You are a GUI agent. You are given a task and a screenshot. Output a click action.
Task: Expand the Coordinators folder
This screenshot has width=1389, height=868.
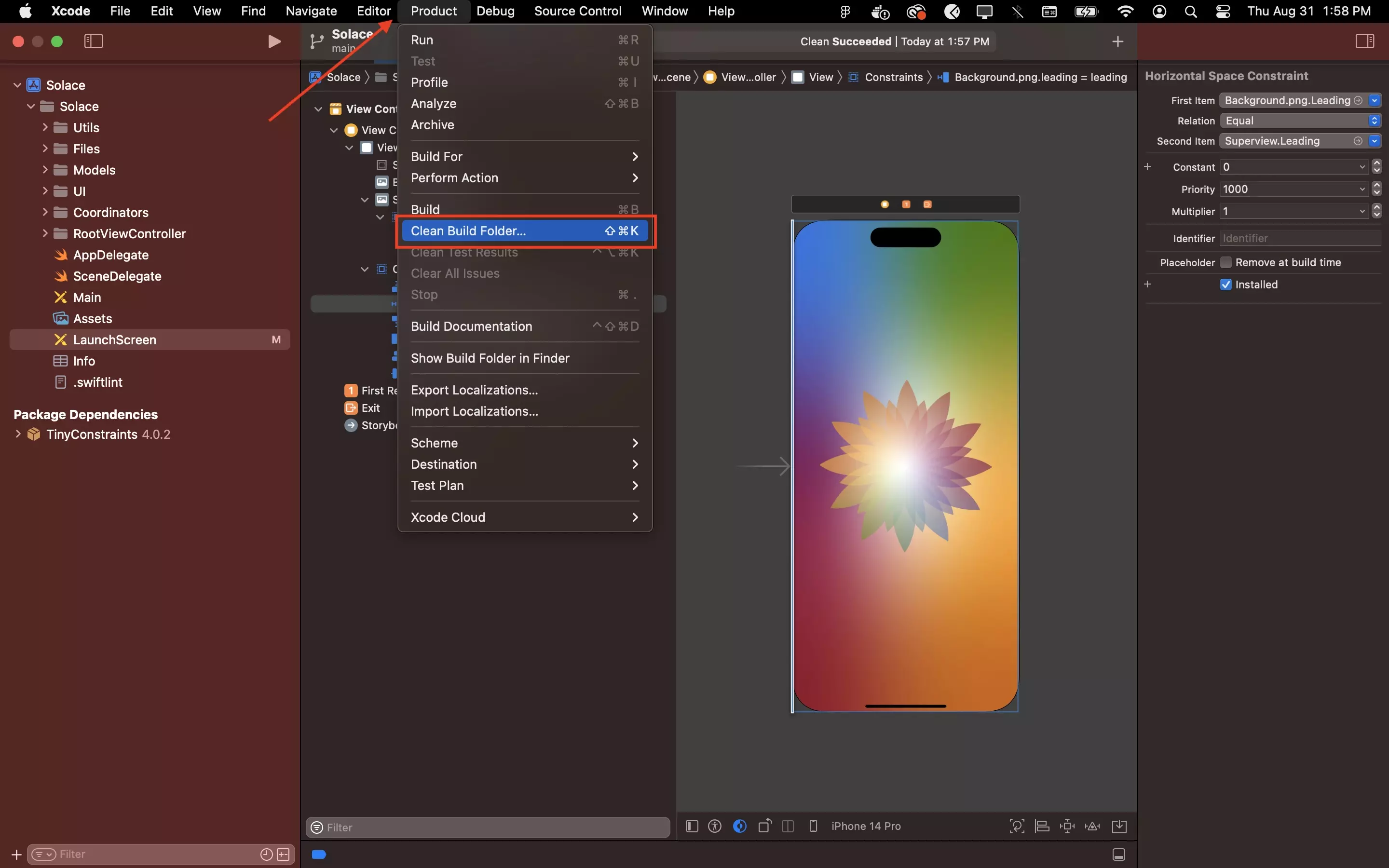(45, 212)
